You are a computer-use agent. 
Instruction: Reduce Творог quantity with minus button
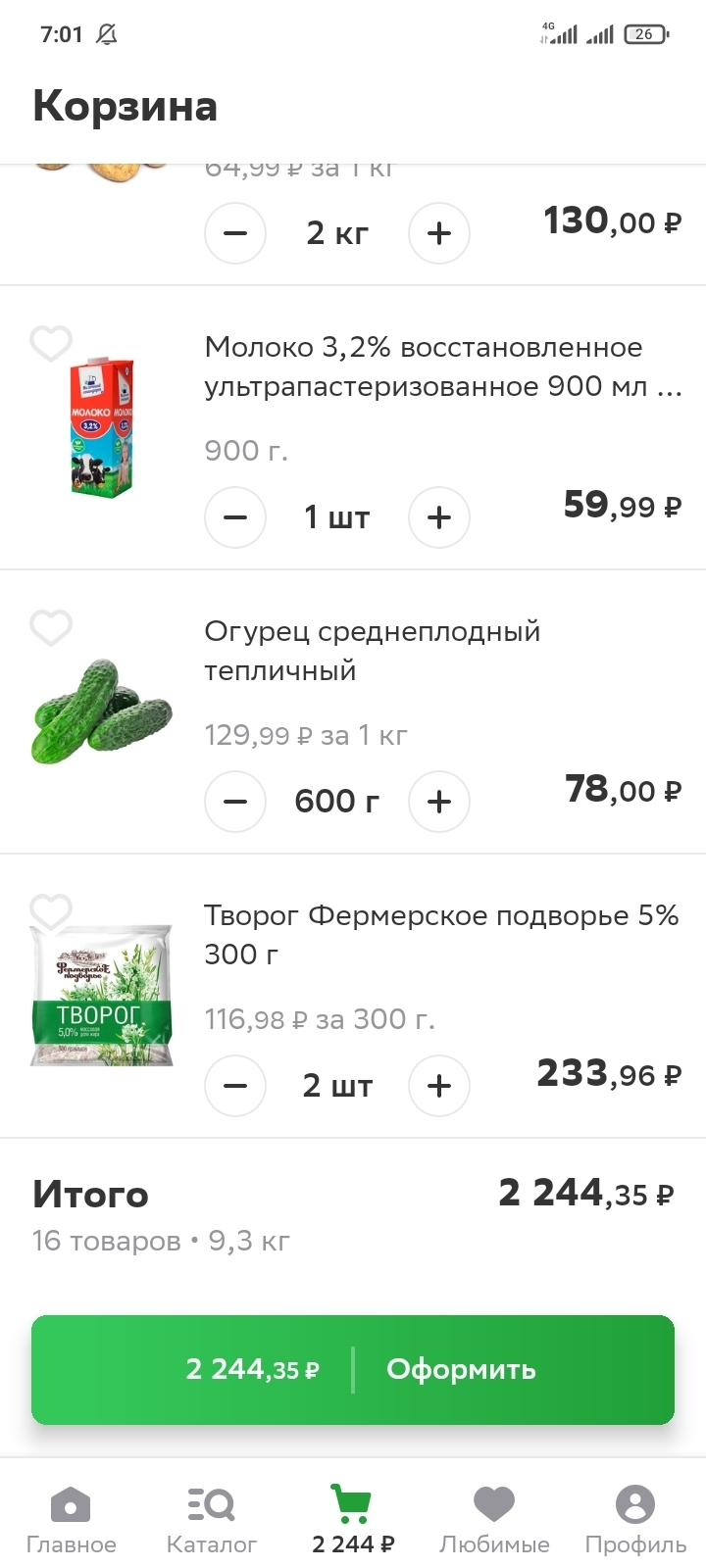pos(235,1086)
